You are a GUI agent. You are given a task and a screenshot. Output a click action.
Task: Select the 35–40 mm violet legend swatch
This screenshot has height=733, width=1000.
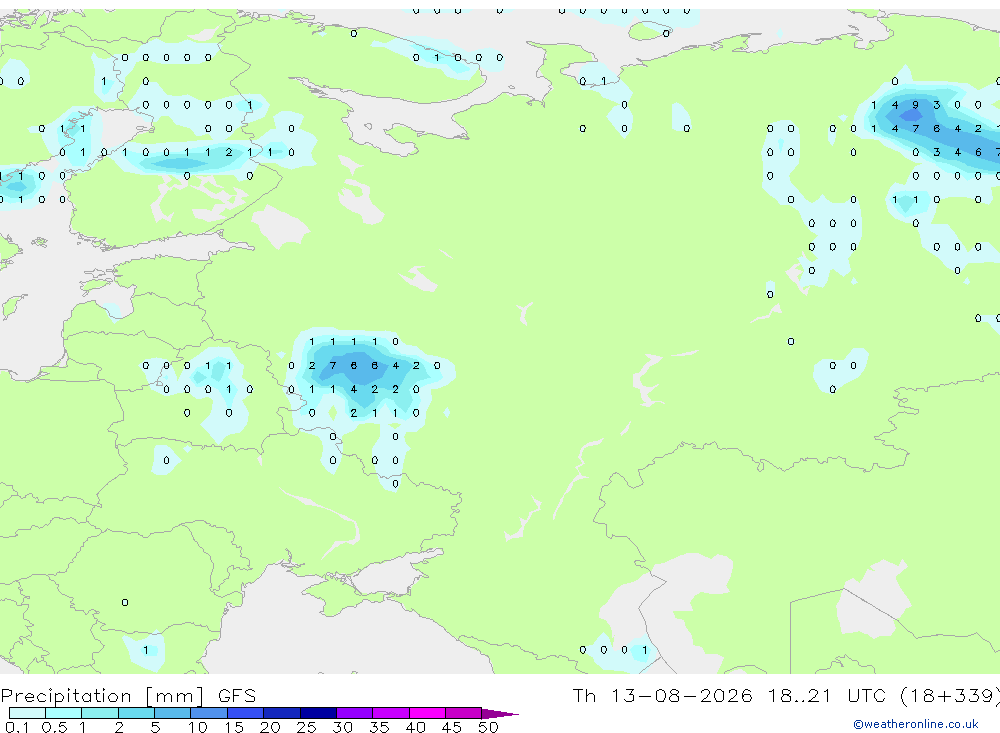tap(391, 713)
